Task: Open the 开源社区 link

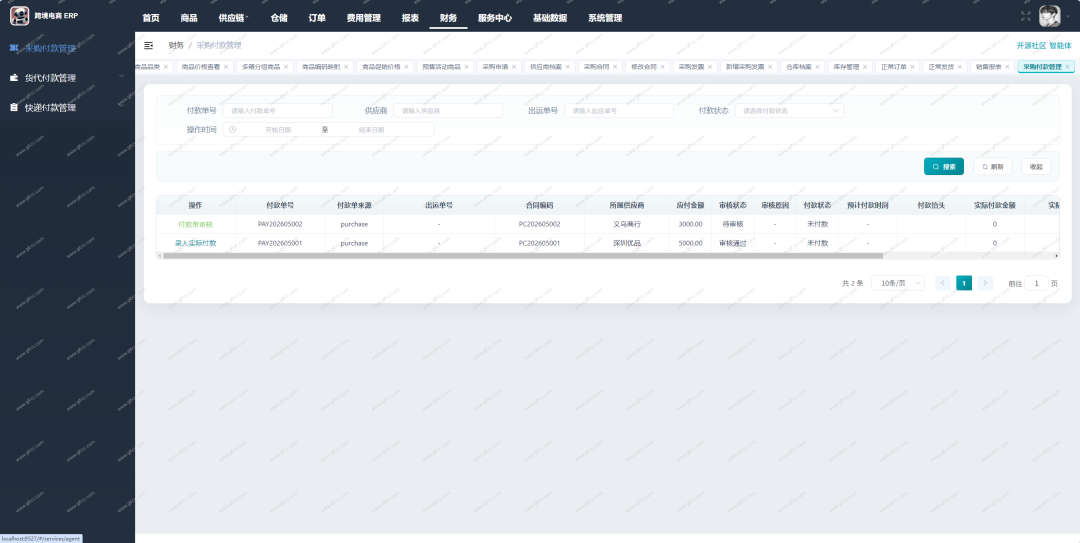Action: coord(1031,45)
